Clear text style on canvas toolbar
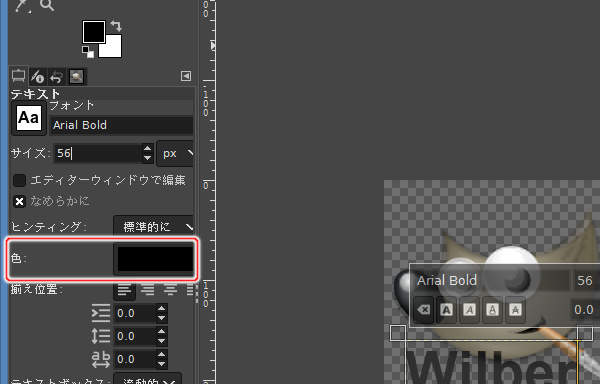Screen dimensions: 600x384 click(424, 309)
